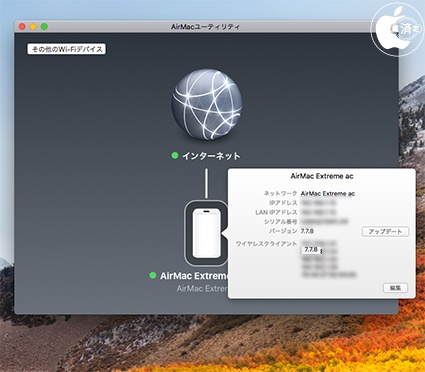Open the その他のWi-Fiデバイス button
Screen dimensions: 425x372
[x=66, y=49]
